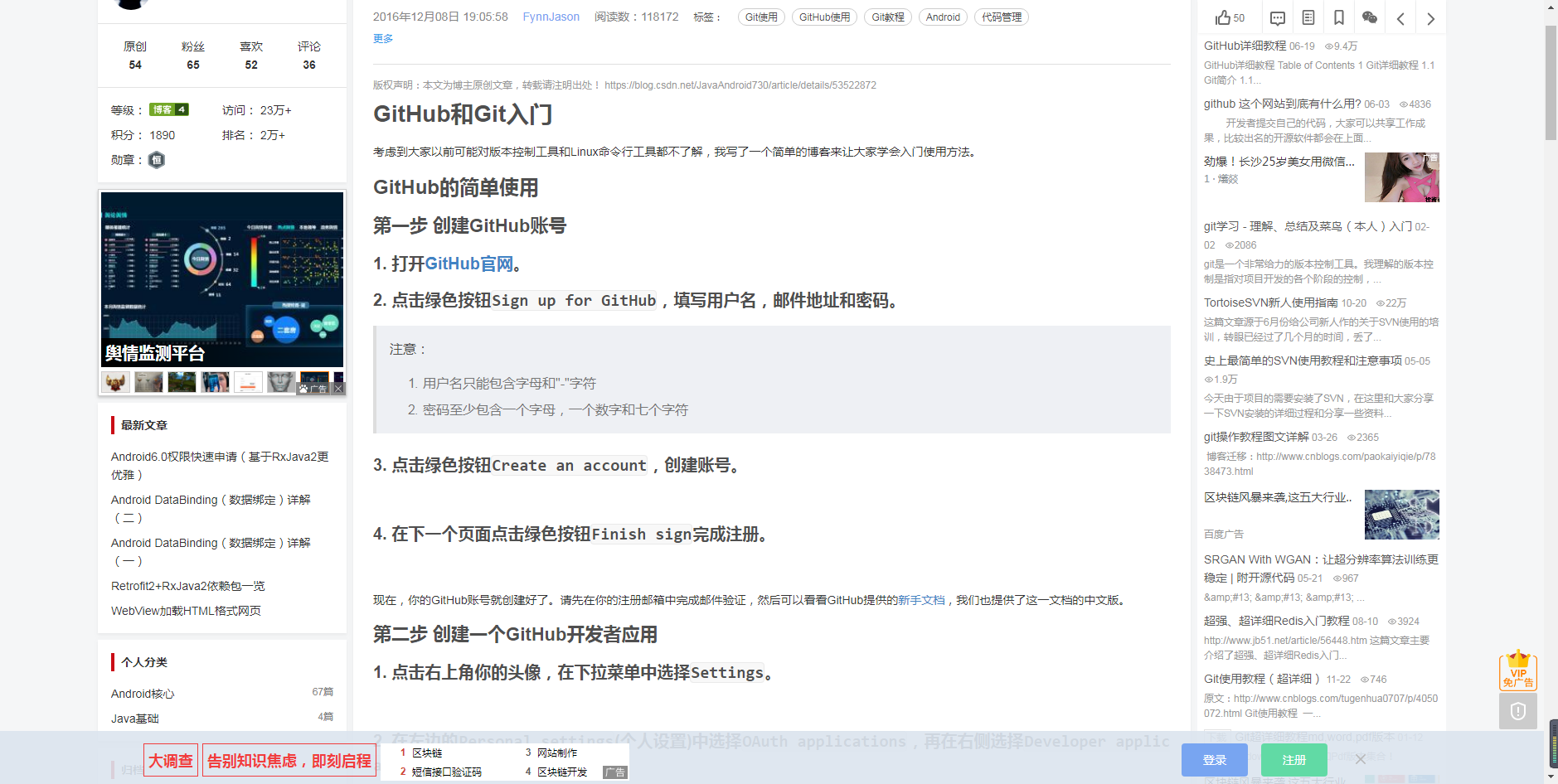1558x784 pixels.
Task: Go to next article with right chevron
Action: (x=1431, y=18)
